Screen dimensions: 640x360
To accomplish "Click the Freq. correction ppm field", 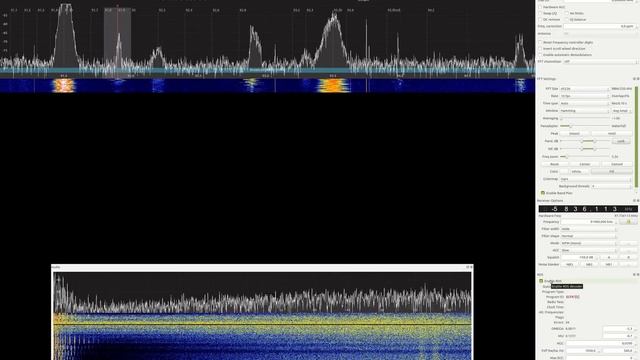I will (x=600, y=26).
